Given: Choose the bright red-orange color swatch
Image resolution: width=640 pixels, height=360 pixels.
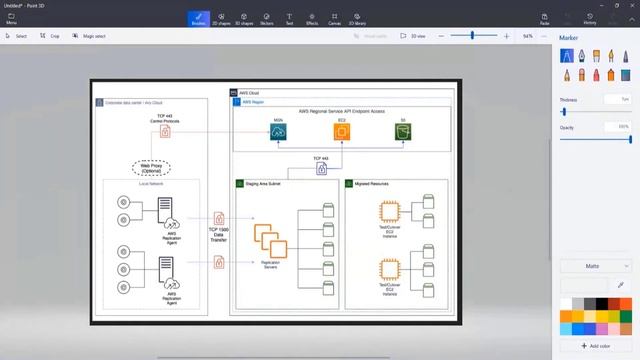Looking at the screenshot, I should coord(626,304).
